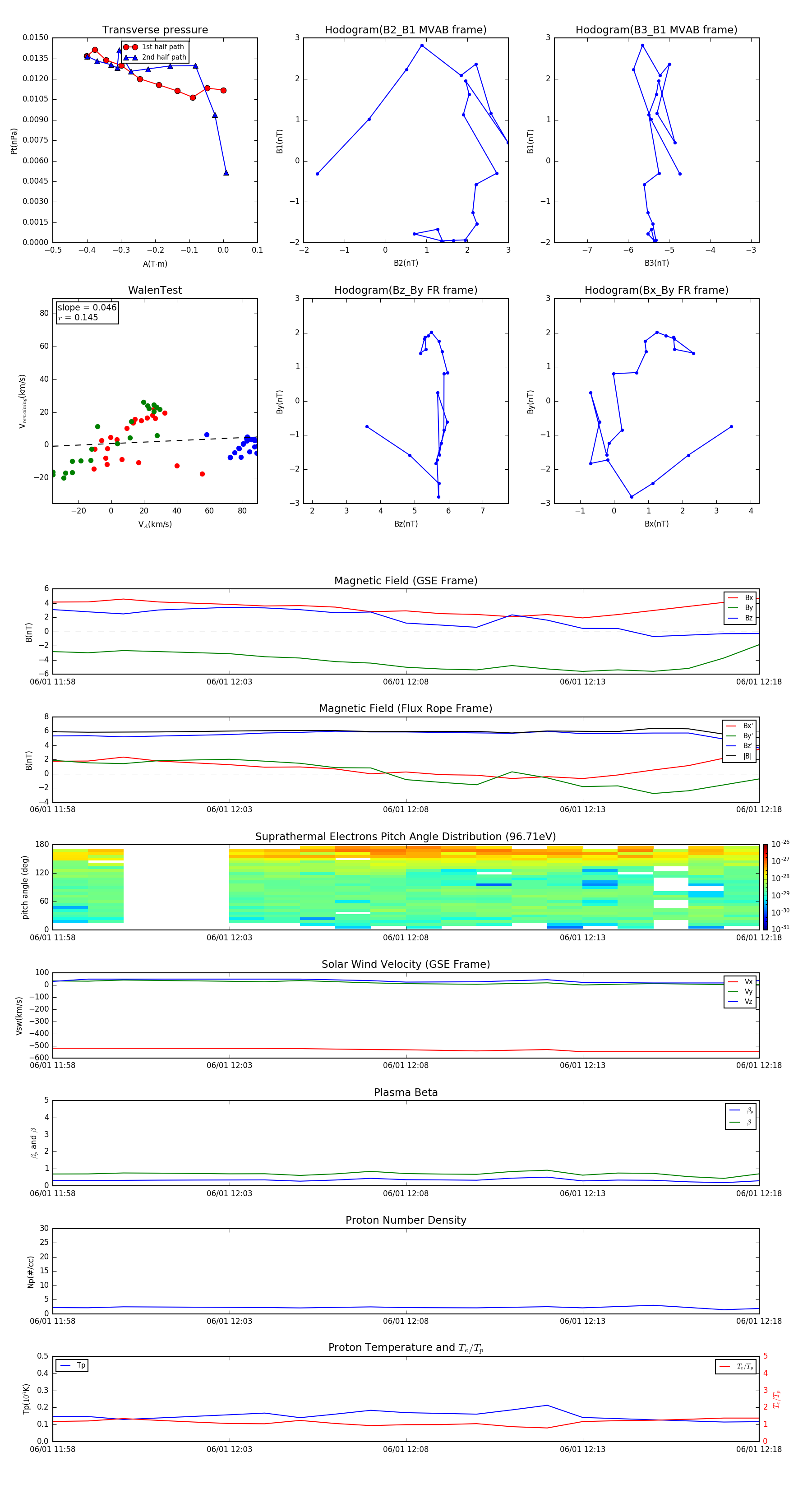Select 'Bz' in the GSE field legend

point(748,619)
